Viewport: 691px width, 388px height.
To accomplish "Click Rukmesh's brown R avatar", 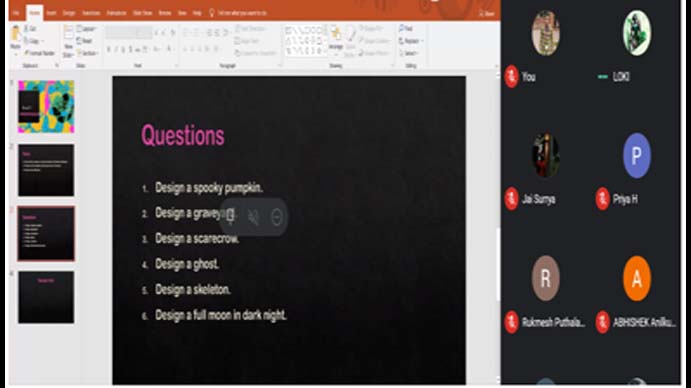I will (x=546, y=278).
